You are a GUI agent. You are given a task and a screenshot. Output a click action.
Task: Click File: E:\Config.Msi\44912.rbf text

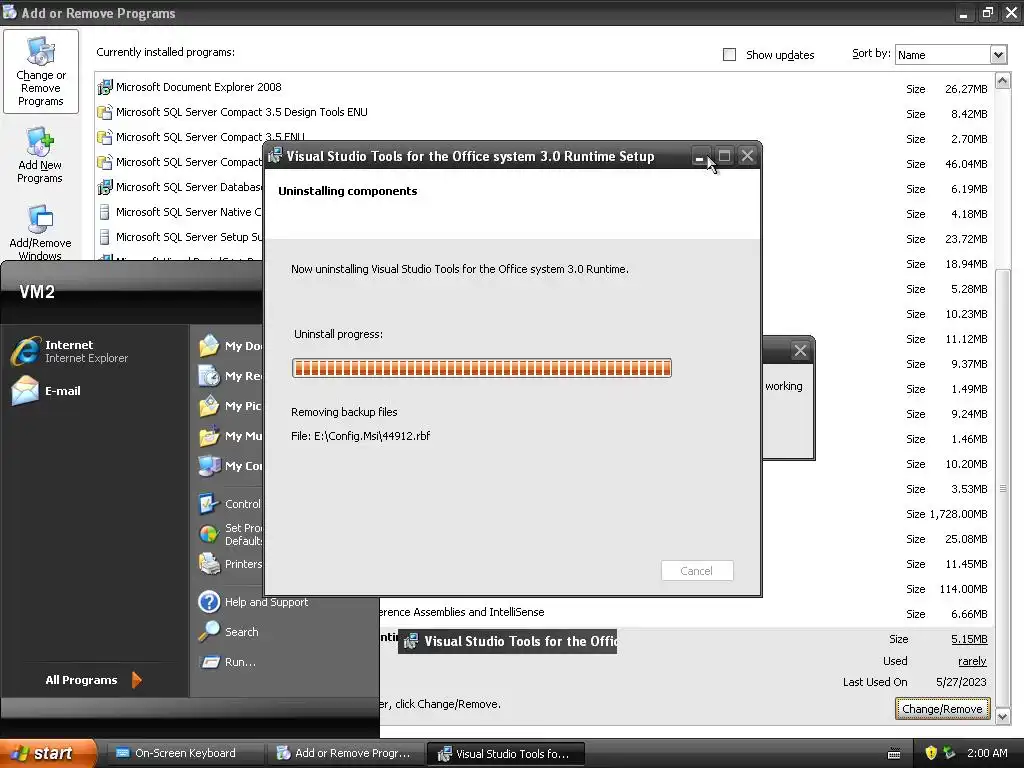tap(360, 436)
